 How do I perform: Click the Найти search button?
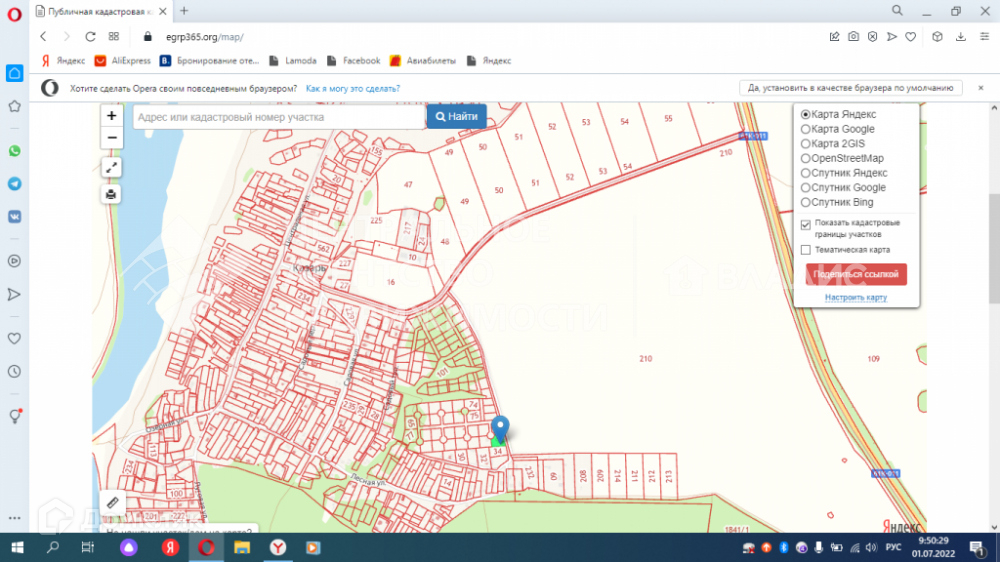pos(457,117)
